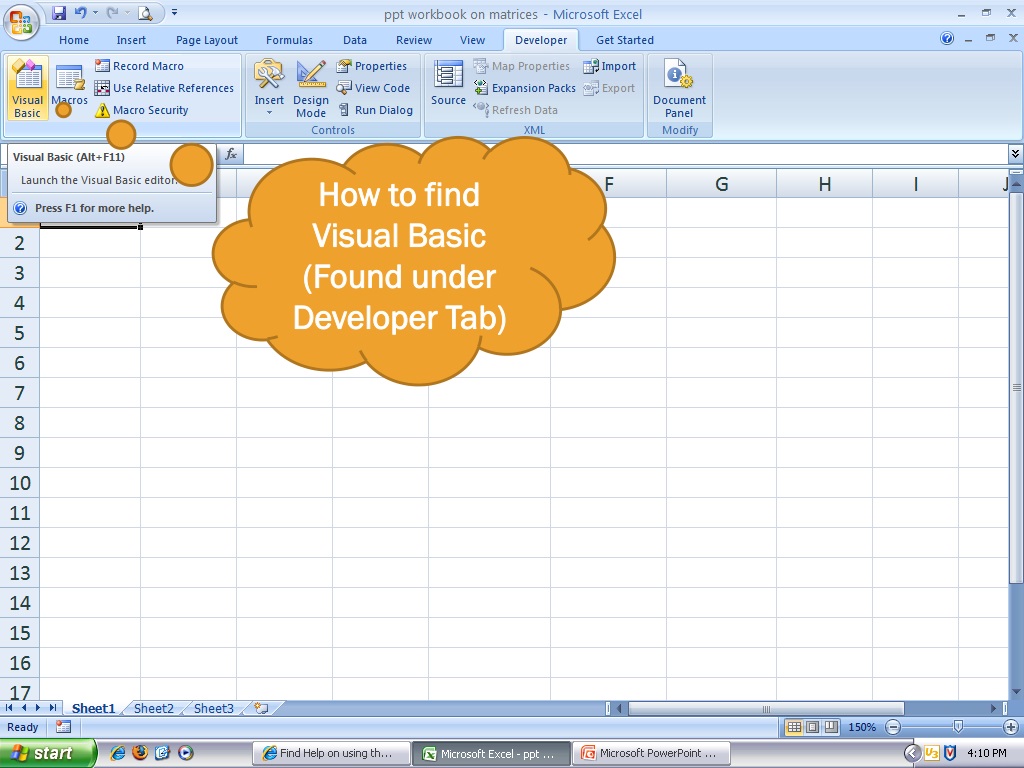Zoom out with minus button
Image resolution: width=1024 pixels, height=768 pixels.
(893, 727)
